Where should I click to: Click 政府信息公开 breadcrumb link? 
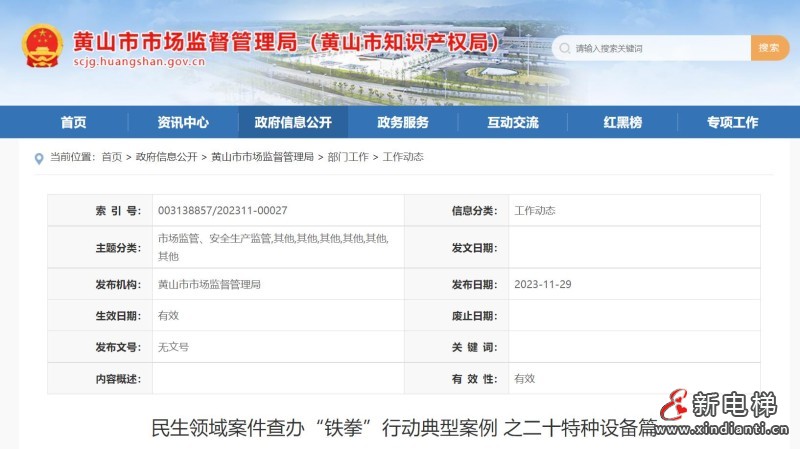tap(166, 157)
